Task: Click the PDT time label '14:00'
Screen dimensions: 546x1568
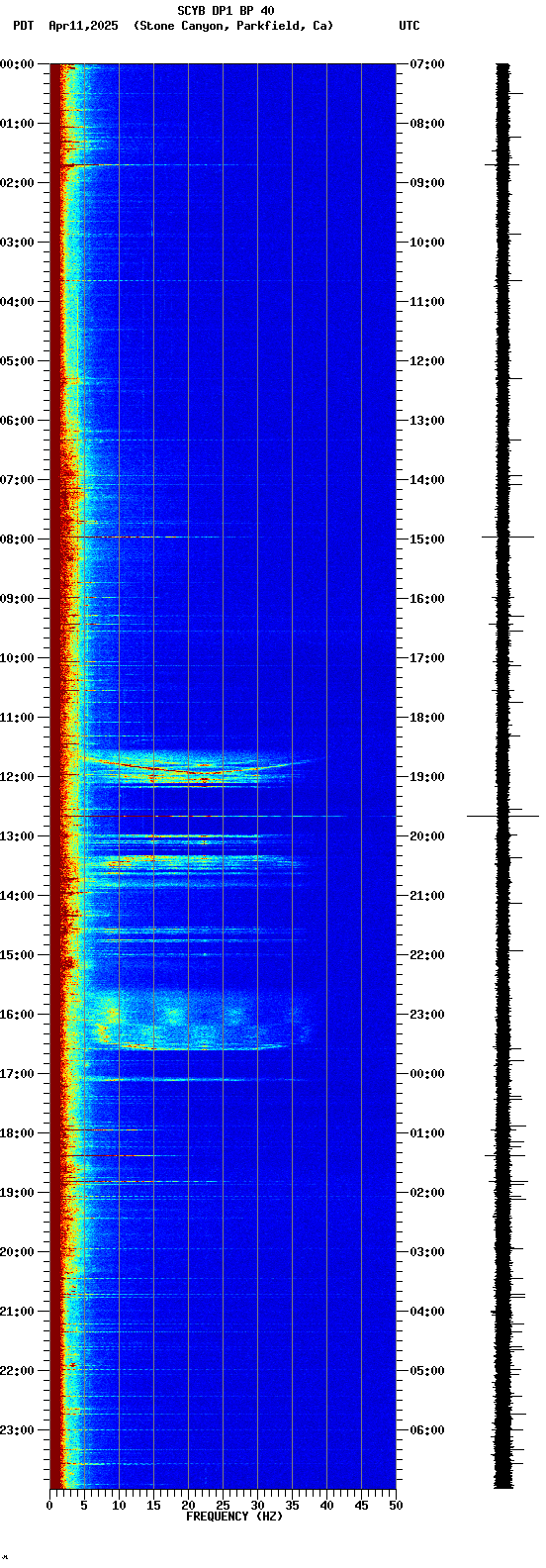Action: coord(18,896)
